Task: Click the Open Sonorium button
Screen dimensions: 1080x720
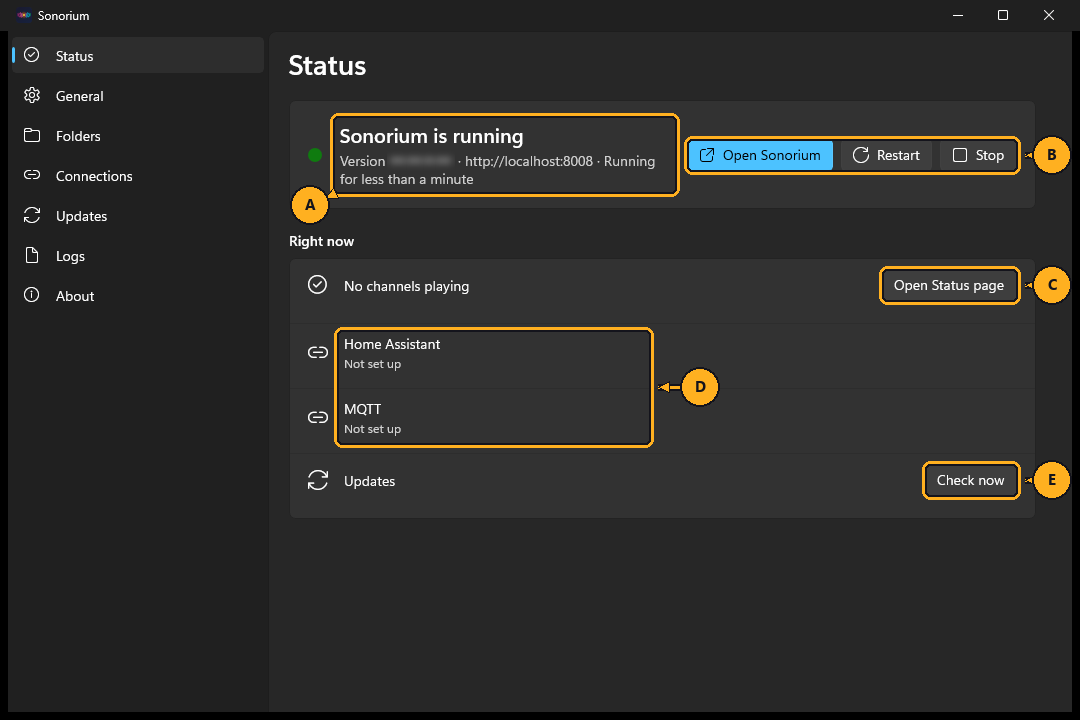Action: 760,155
